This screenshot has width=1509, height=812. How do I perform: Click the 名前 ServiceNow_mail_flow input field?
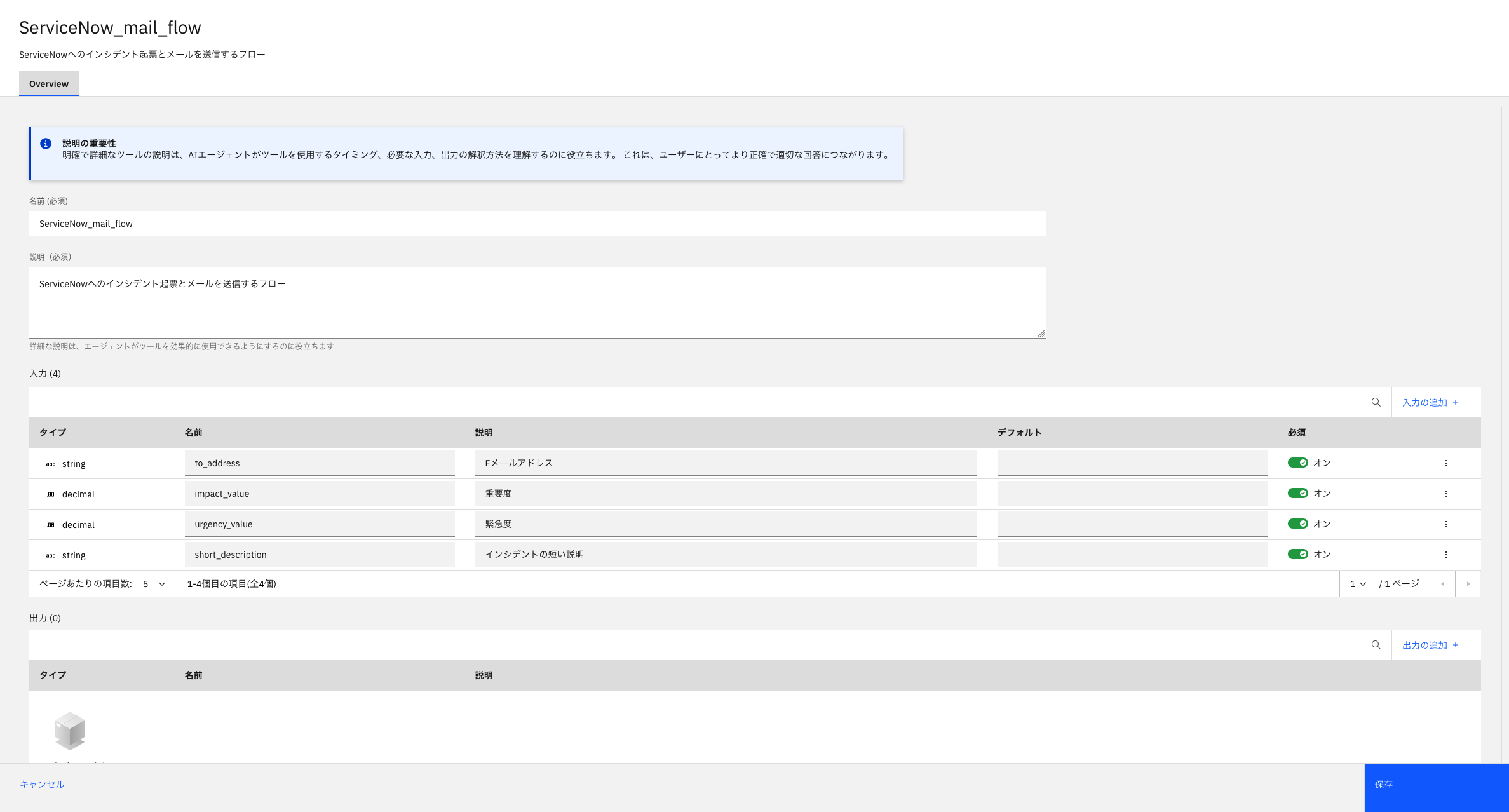[537, 224]
